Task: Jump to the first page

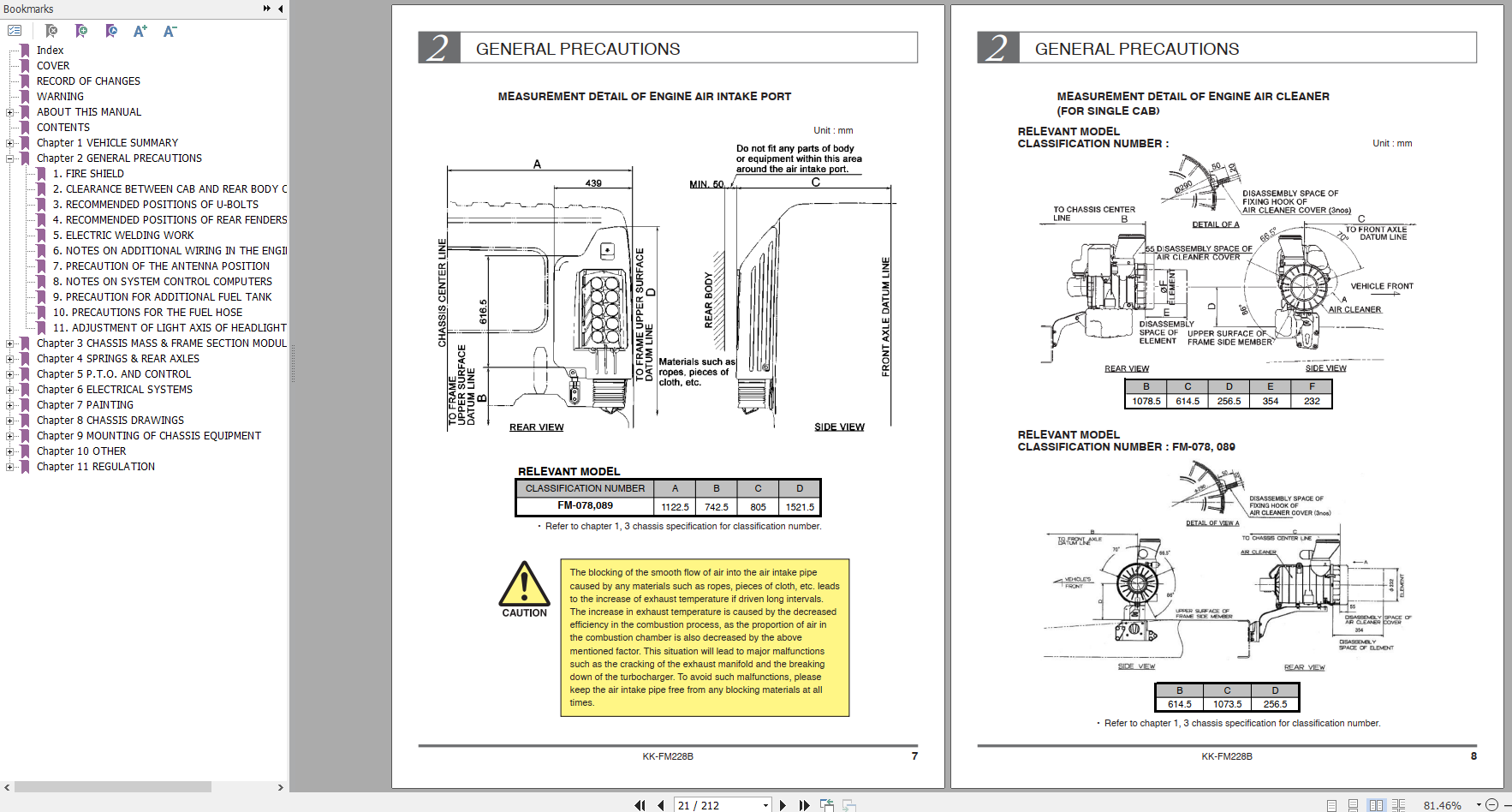Action: click(640, 805)
